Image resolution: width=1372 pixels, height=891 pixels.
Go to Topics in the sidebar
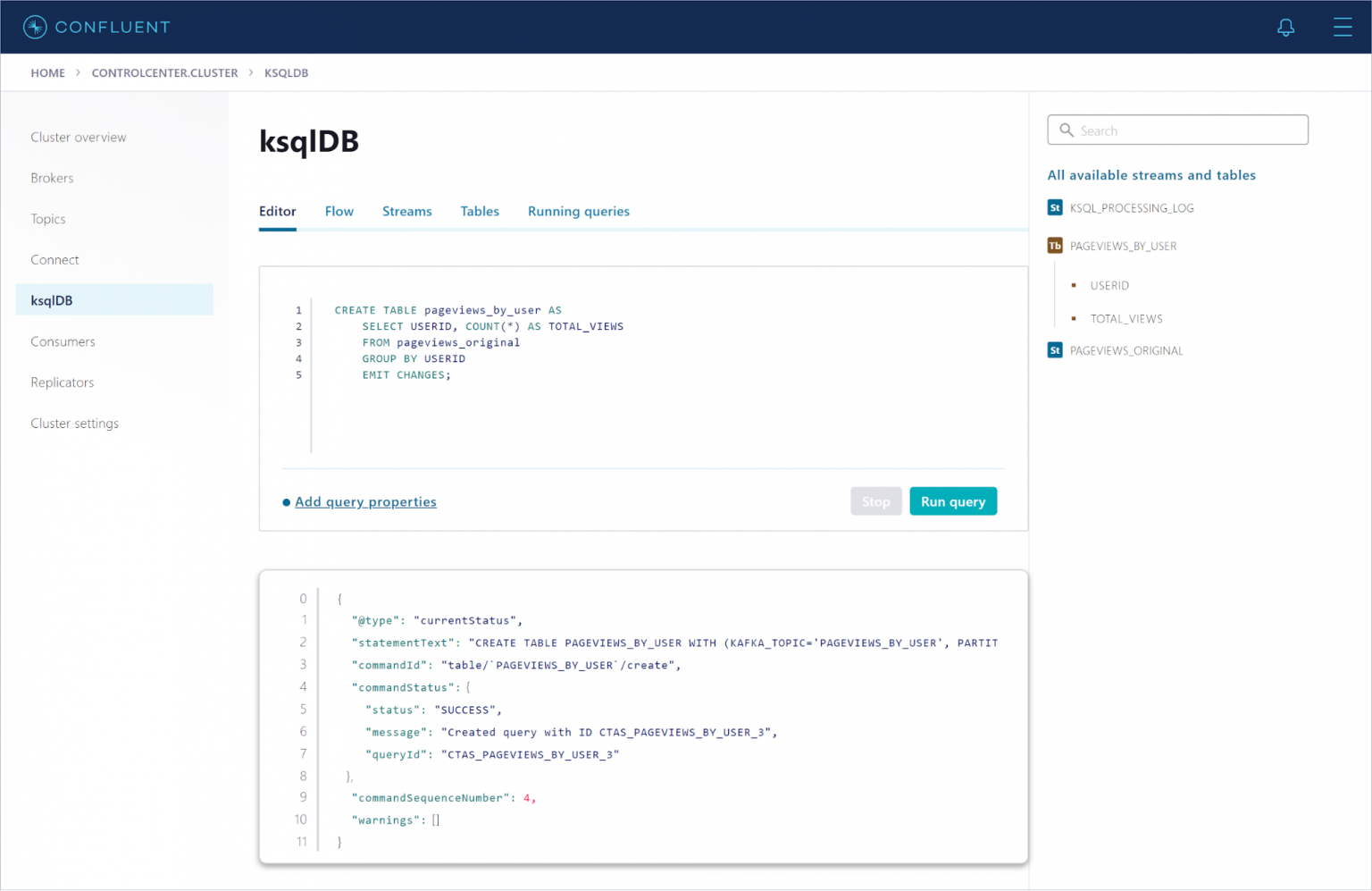[48, 219]
